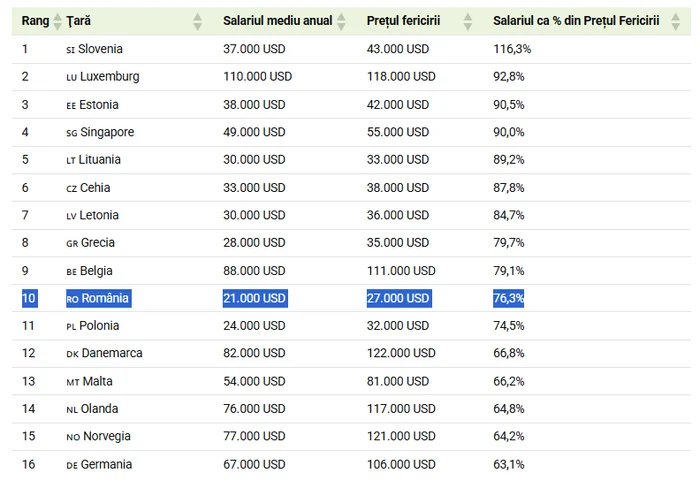Select the Singapore country cell
This screenshot has height=482, width=700.
pos(100,132)
